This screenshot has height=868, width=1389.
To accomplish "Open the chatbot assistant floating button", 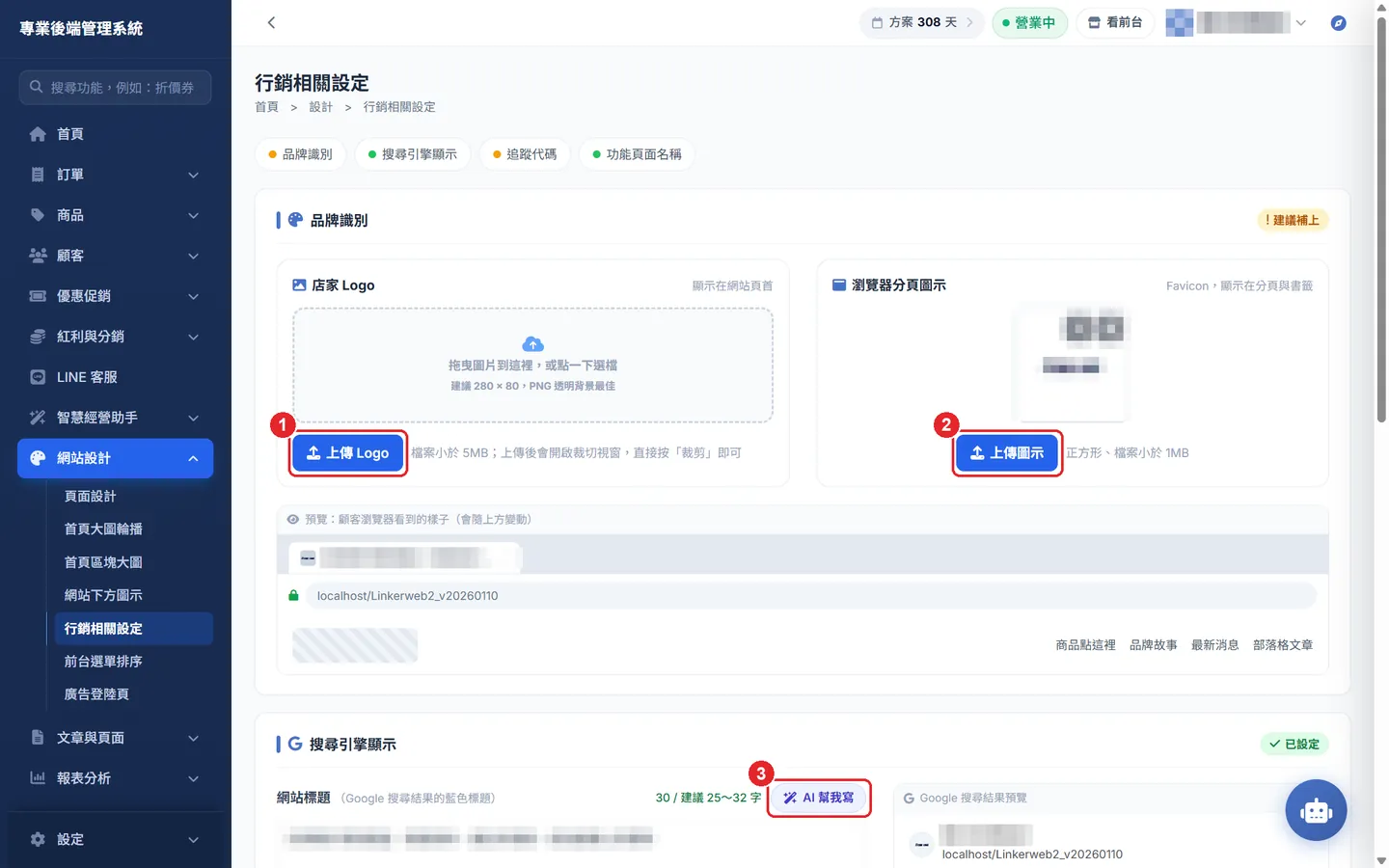I will pos(1316,810).
